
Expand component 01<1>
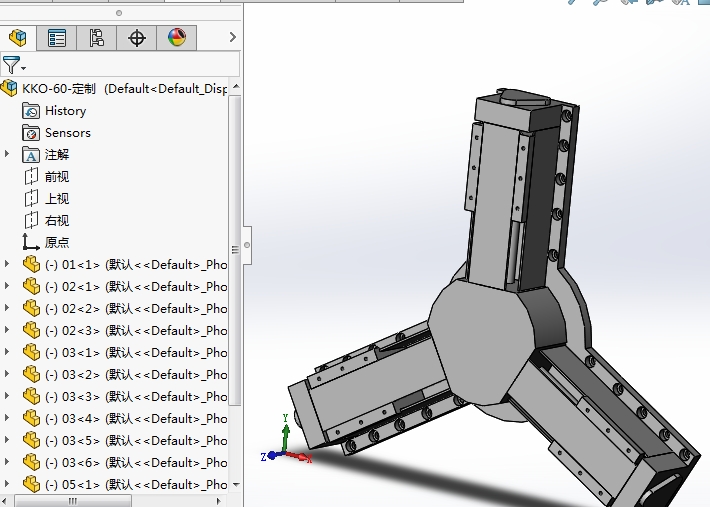click(x=7, y=263)
